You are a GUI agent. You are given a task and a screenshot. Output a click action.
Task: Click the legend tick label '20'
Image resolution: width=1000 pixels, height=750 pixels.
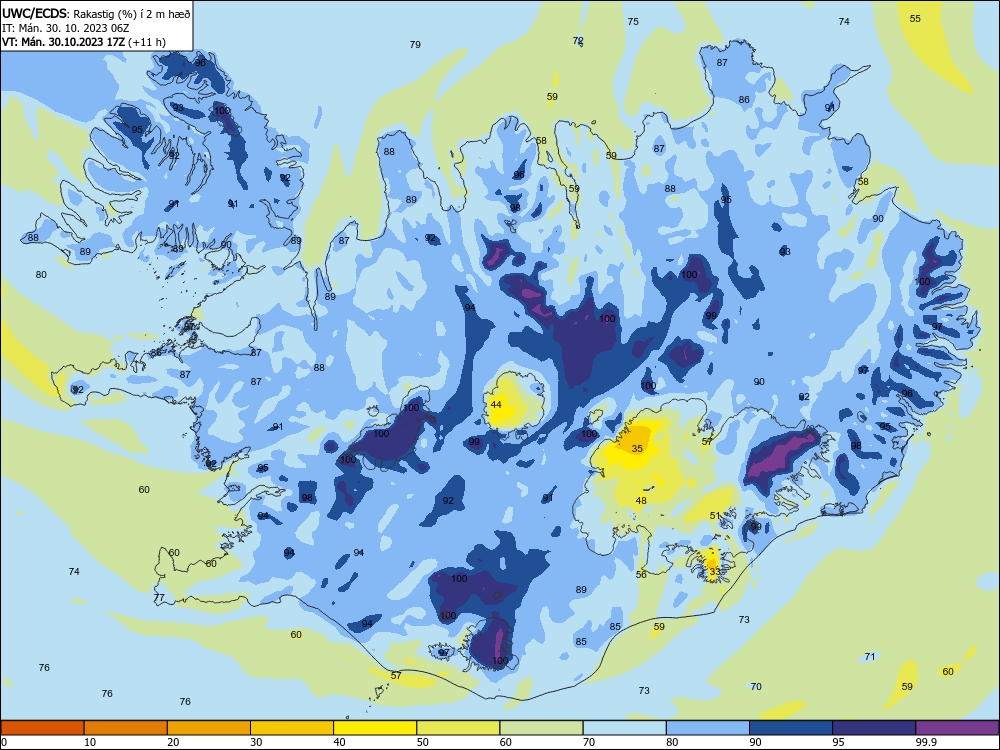coord(173,742)
